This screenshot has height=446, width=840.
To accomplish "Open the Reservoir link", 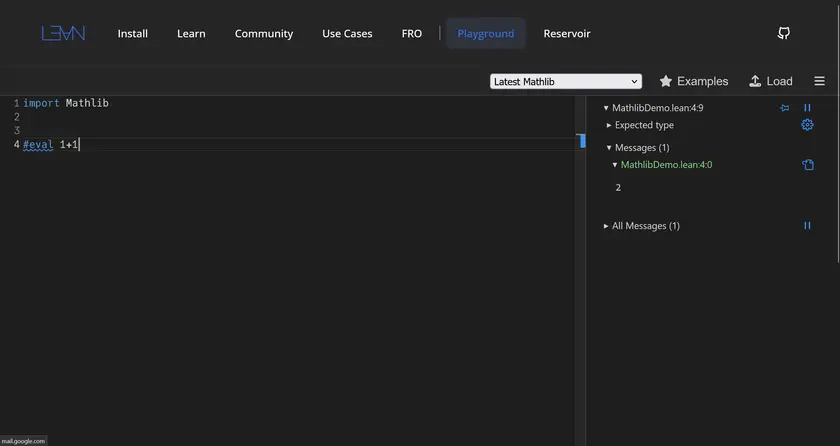I will pyautogui.click(x=567, y=34).
